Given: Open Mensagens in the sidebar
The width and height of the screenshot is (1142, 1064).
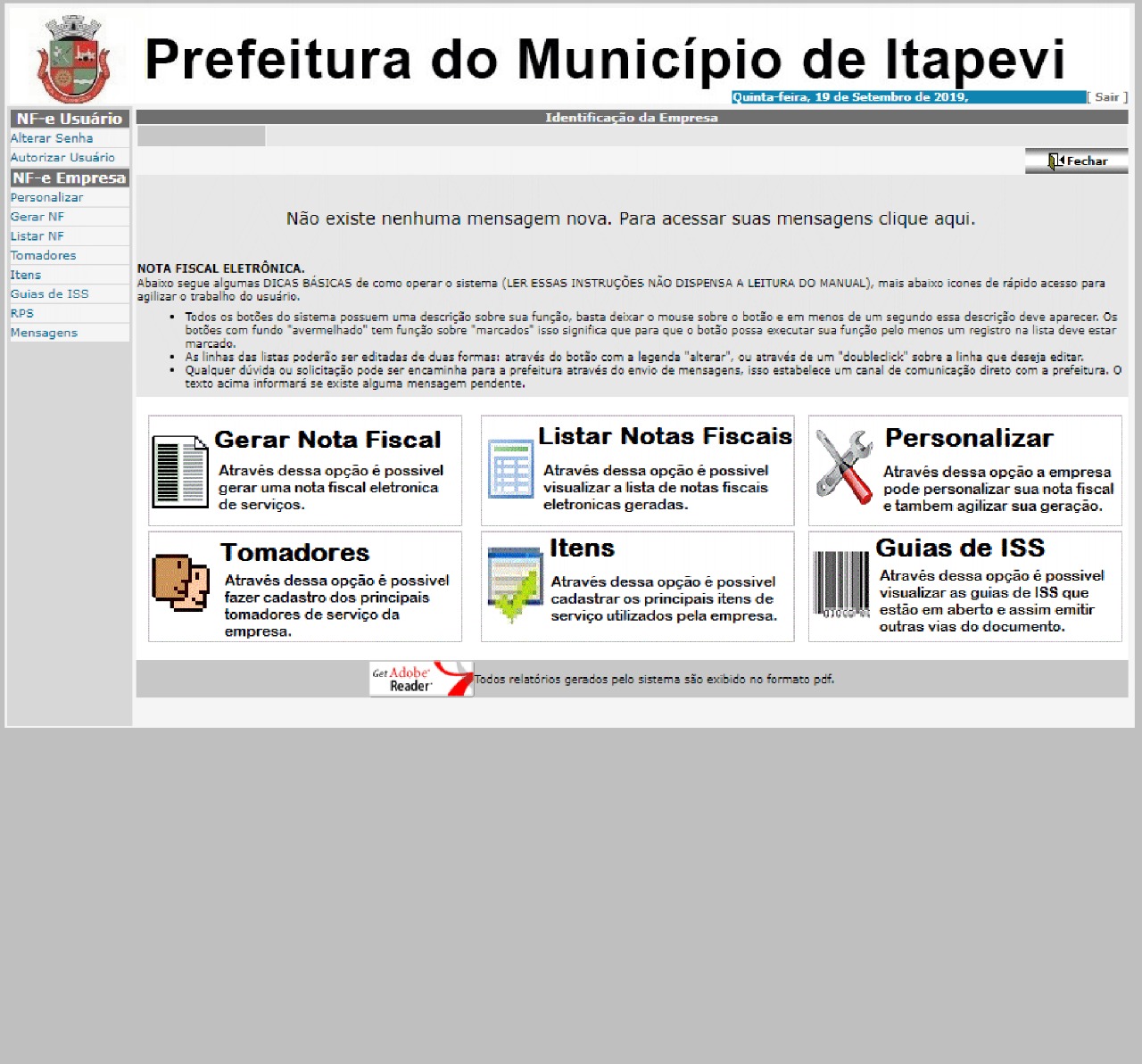Looking at the screenshot, I should (44, 333).
